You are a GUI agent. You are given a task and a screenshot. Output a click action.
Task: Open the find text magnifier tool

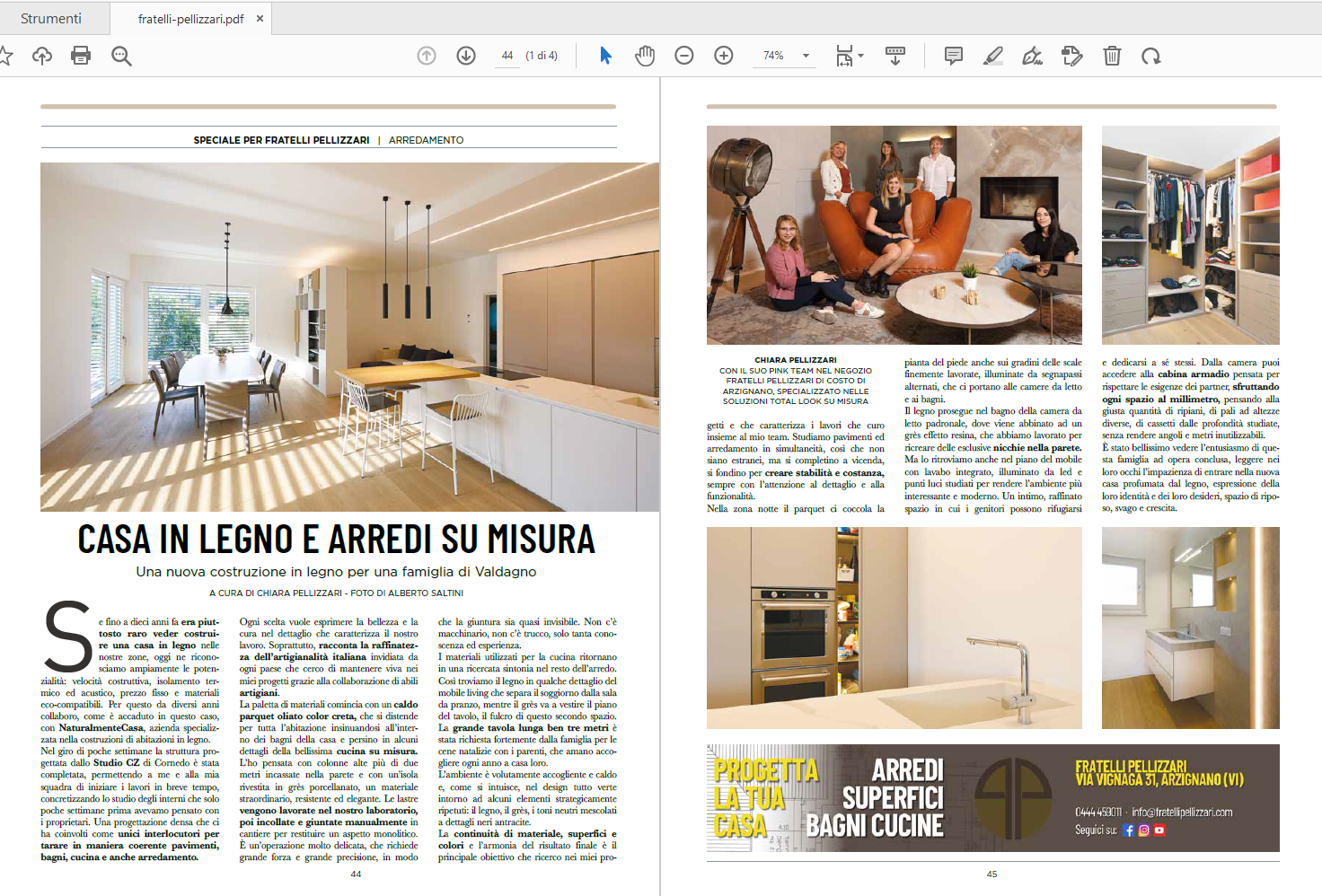point(121,56)
